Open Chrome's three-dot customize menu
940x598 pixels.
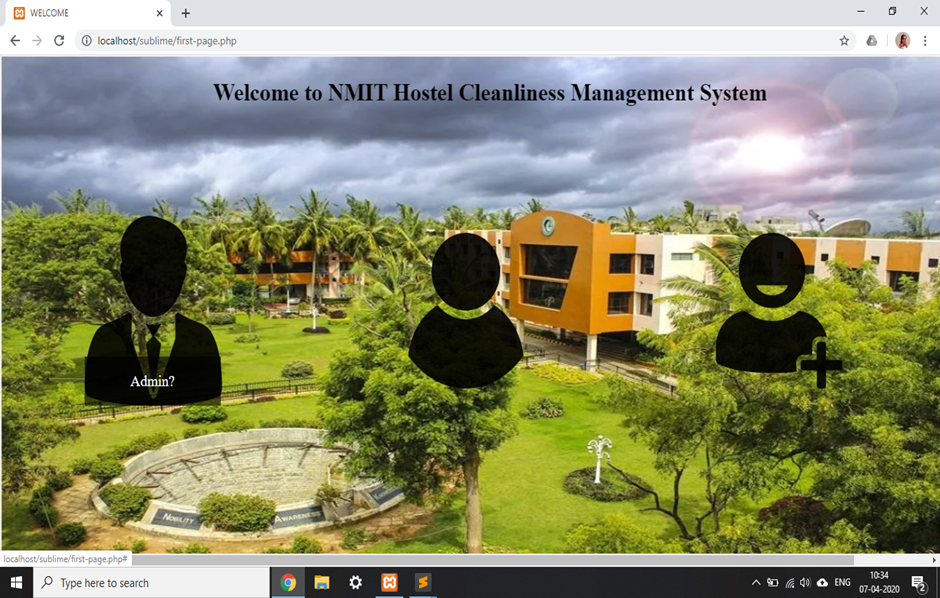(x=925, y=41)
